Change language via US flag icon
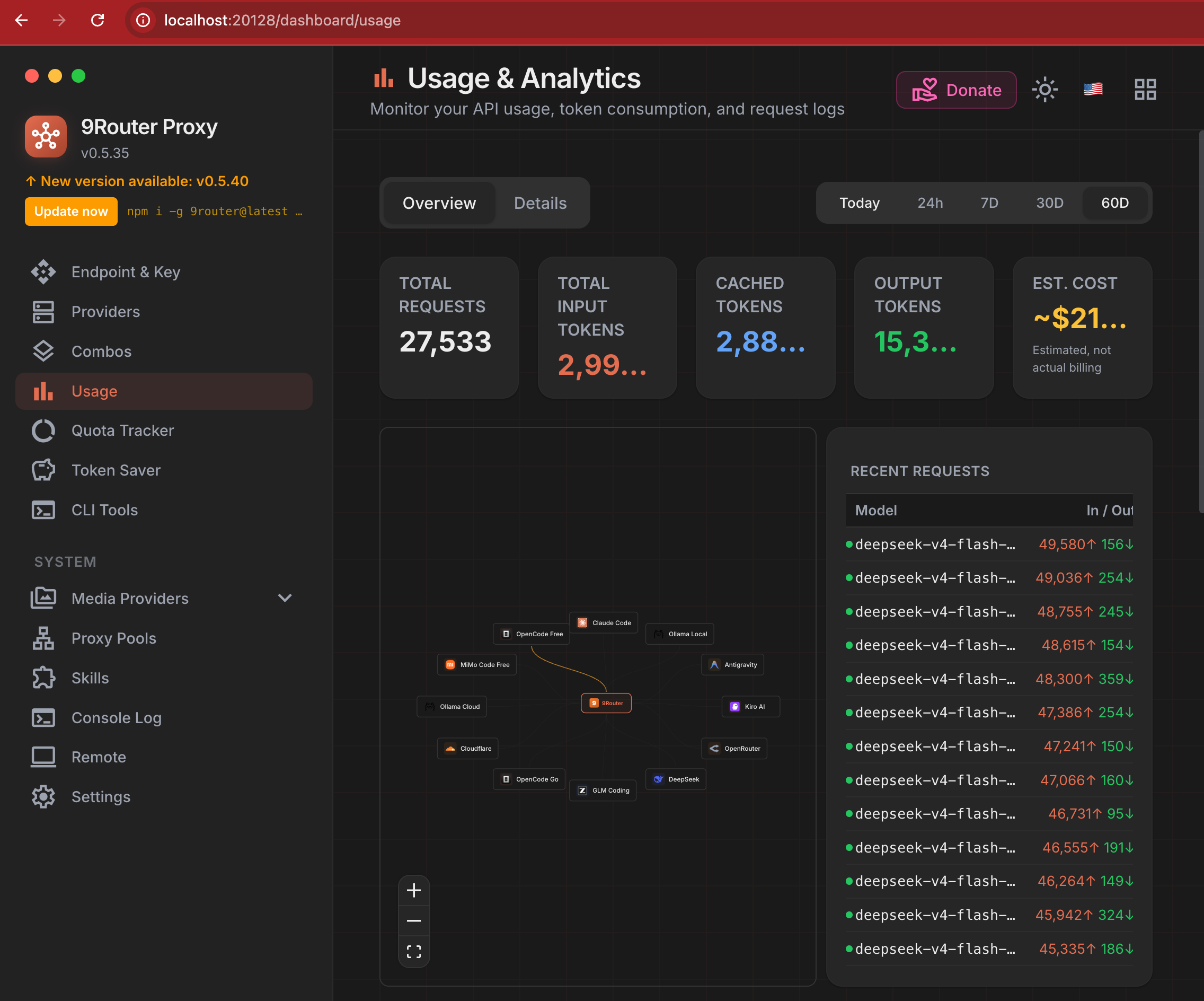 tap(1093, 90)
